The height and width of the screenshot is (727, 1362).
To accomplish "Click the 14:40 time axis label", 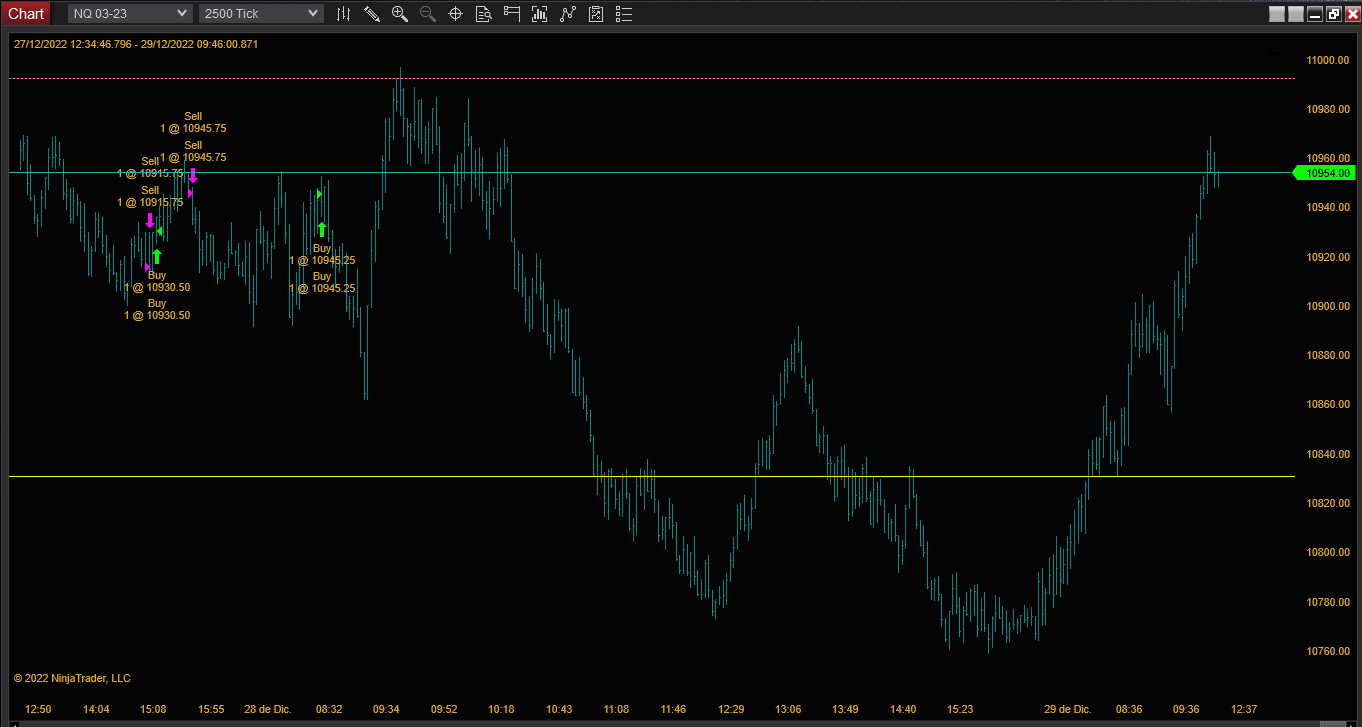I will [x=903, y=709].
